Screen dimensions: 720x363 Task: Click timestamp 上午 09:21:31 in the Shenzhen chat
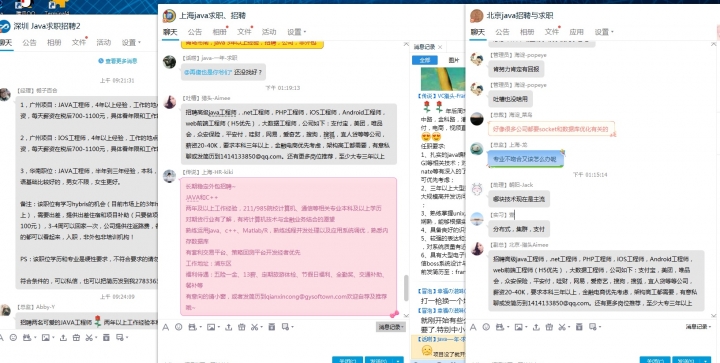pos(118,80)
